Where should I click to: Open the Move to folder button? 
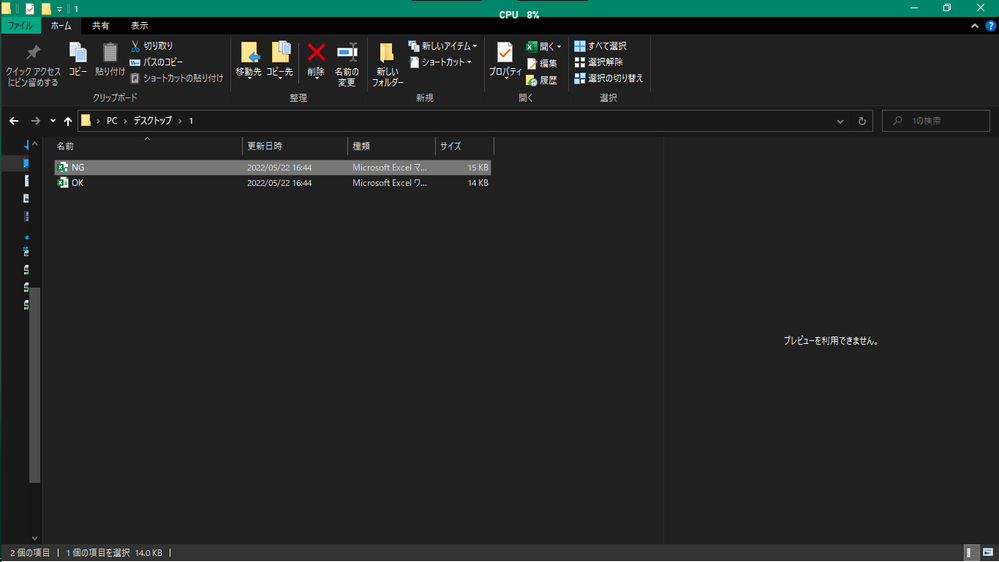pos(248,61)
